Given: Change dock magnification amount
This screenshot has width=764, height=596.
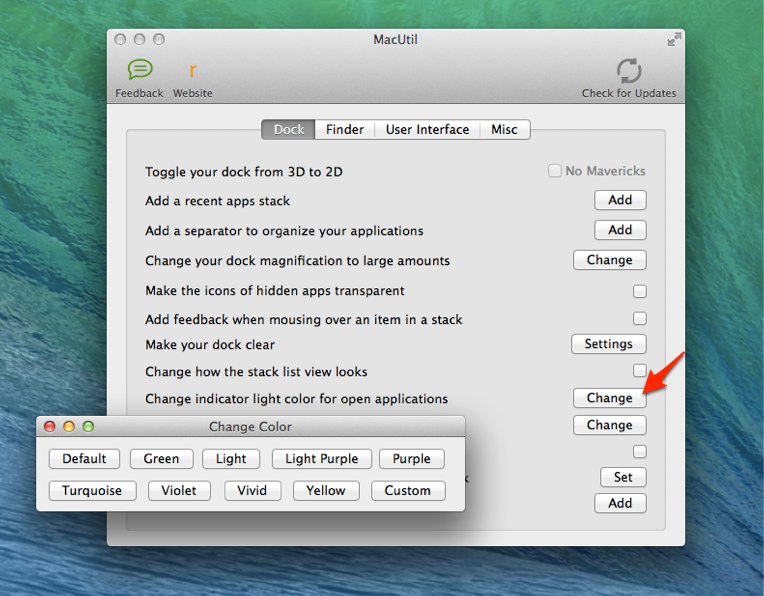Looking at the screenshot, I should pyautogui.click(x=610, y=260).
